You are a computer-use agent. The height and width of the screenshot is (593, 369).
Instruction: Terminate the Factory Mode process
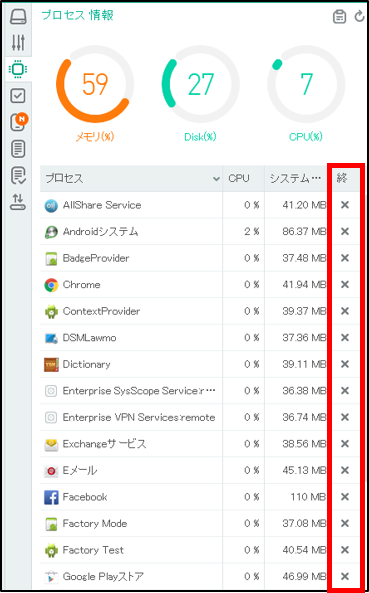[344, 523]
